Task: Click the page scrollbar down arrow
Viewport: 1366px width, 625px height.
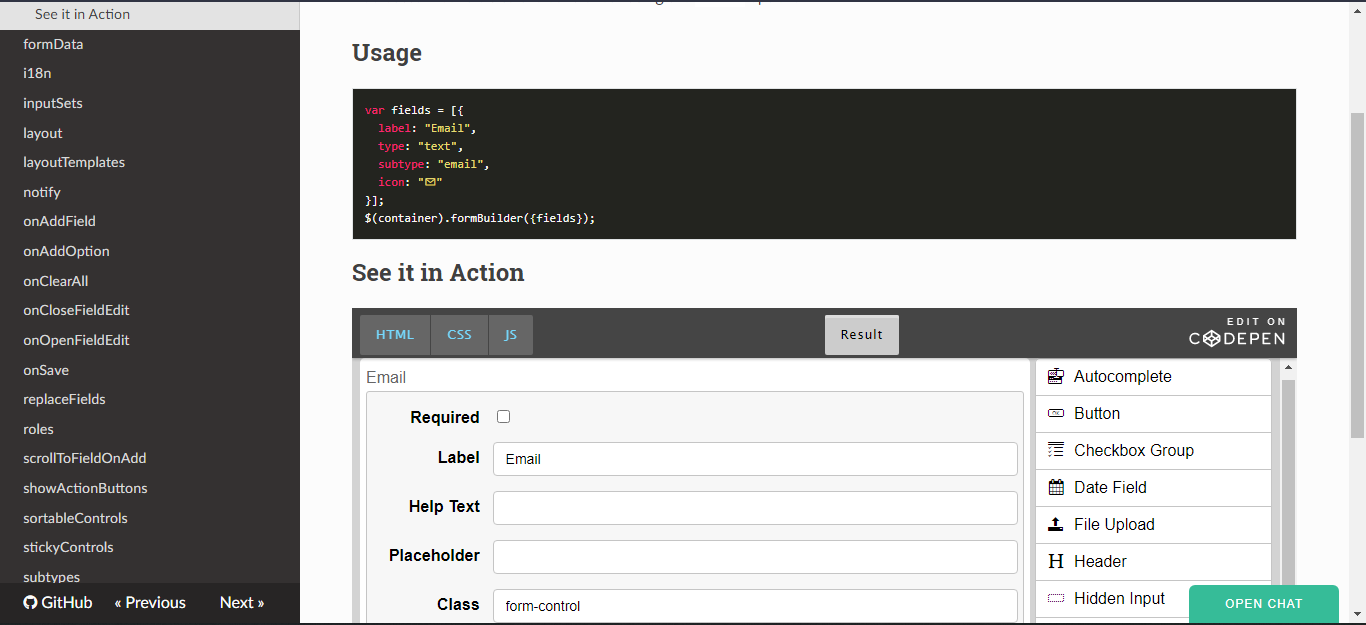Action: [1357, 613]
